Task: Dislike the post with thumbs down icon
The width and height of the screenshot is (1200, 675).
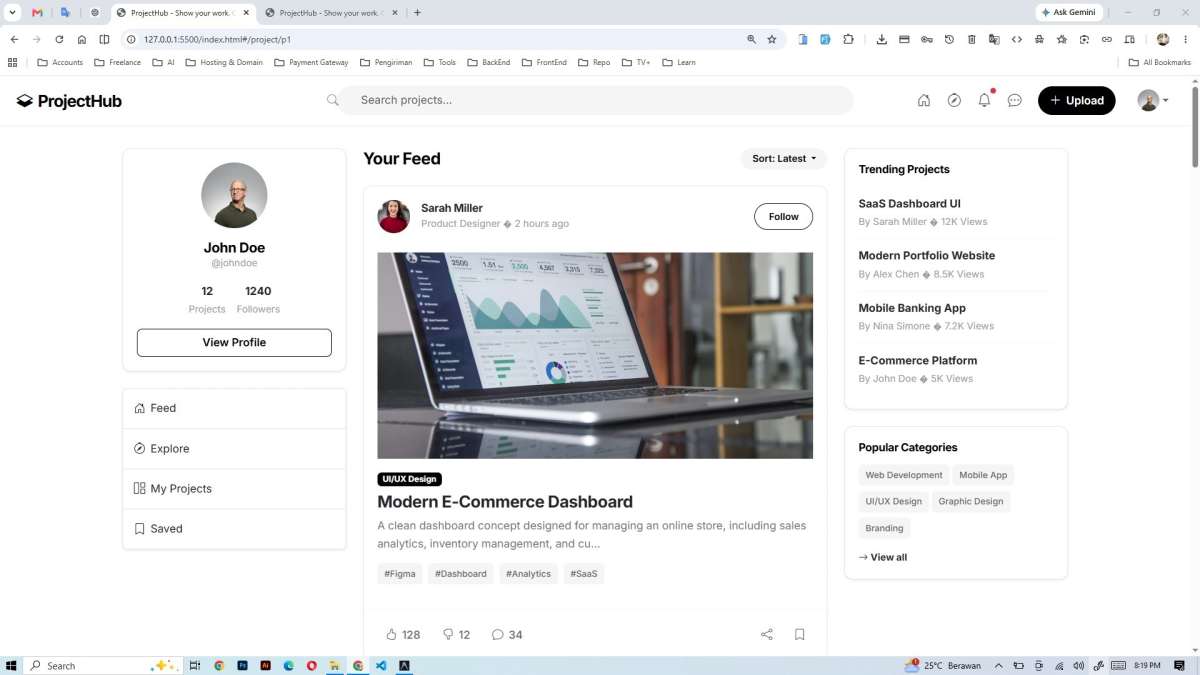Action: 456,634
